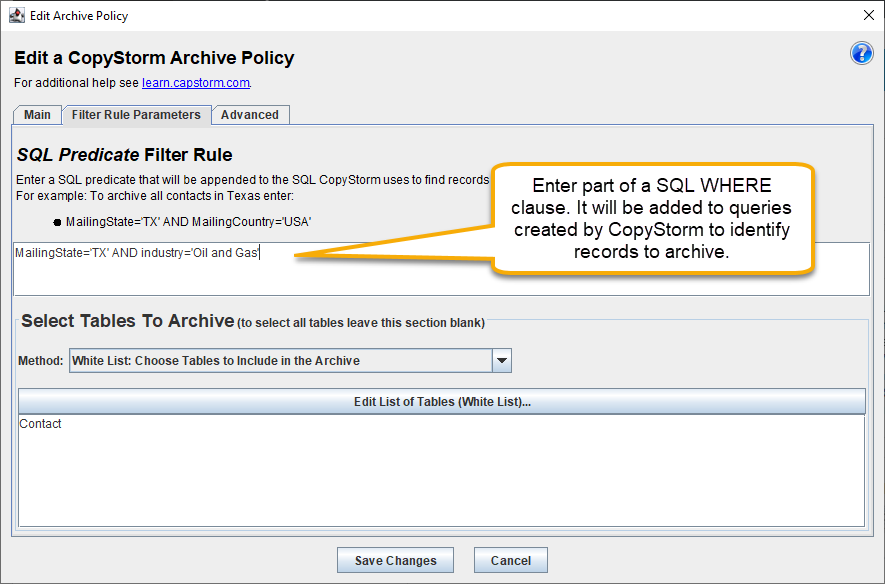Select the Filter Rule Parameters tab
The width and height of the screenshot is (885, 584).
click(137, 115)
